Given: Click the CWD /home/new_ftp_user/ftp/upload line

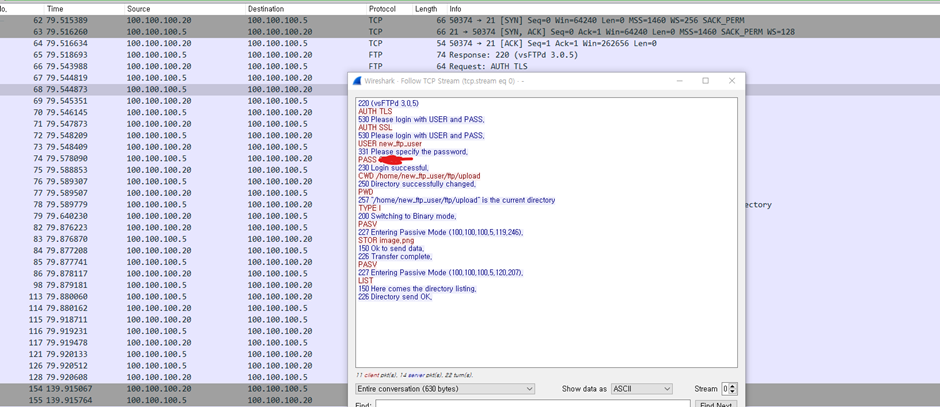Looking at the screenshot, I should coord(419,176).
